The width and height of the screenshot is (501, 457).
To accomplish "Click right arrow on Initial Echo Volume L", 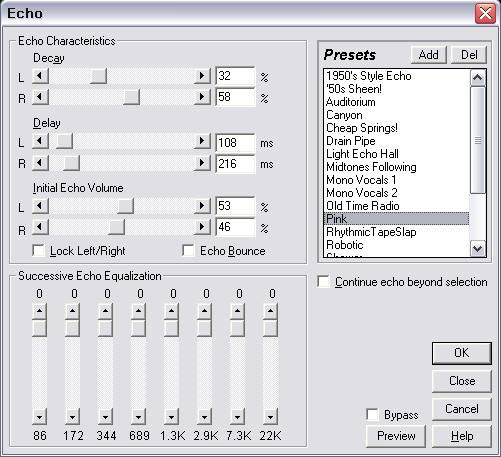I will 202,206.
